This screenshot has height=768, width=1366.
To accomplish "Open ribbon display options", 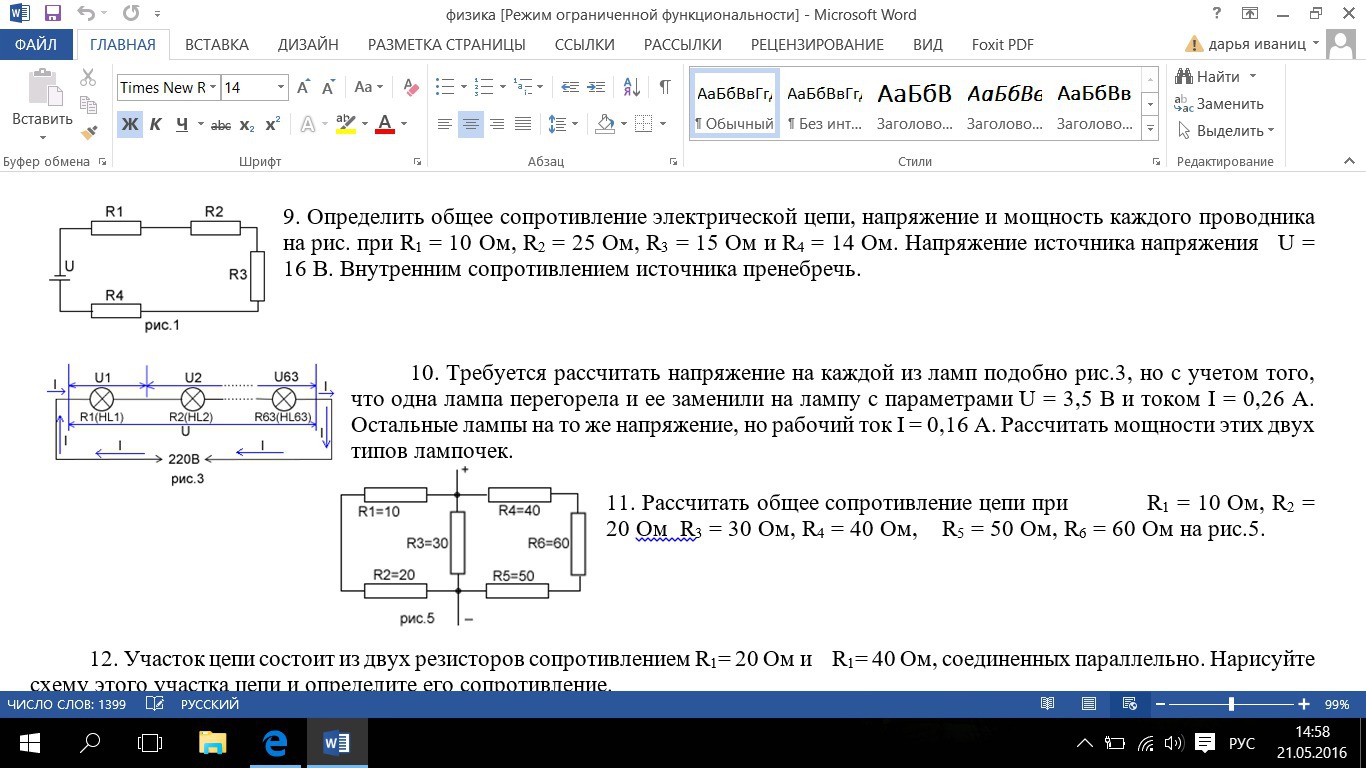I will (1249, 14).
